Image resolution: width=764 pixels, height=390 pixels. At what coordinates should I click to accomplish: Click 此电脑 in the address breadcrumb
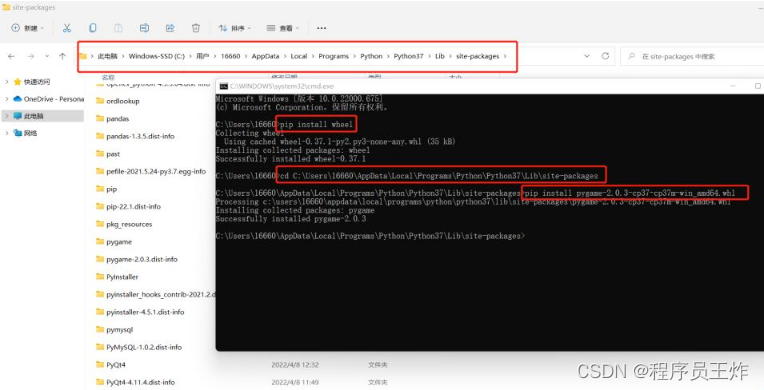107,57
